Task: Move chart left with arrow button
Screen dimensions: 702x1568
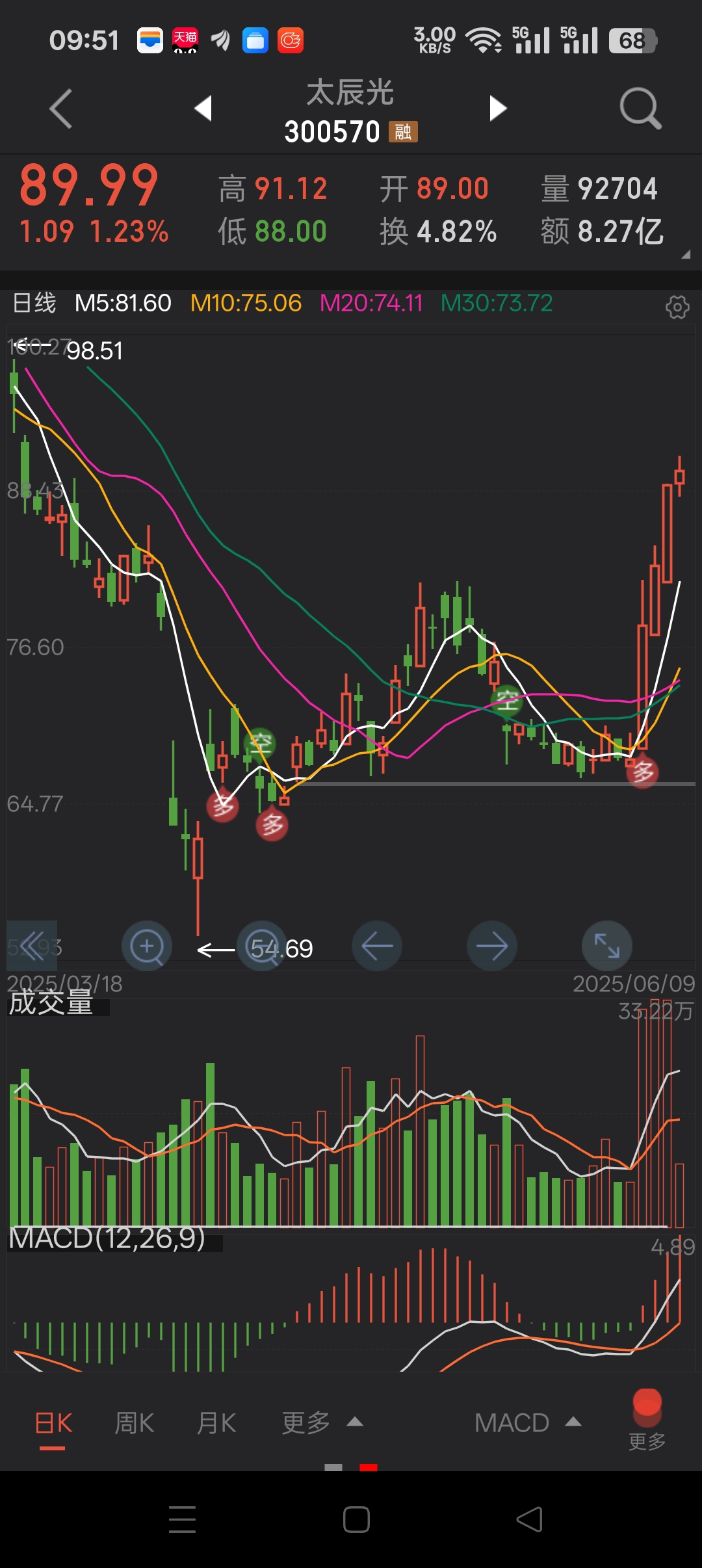Action: [377, 946]
